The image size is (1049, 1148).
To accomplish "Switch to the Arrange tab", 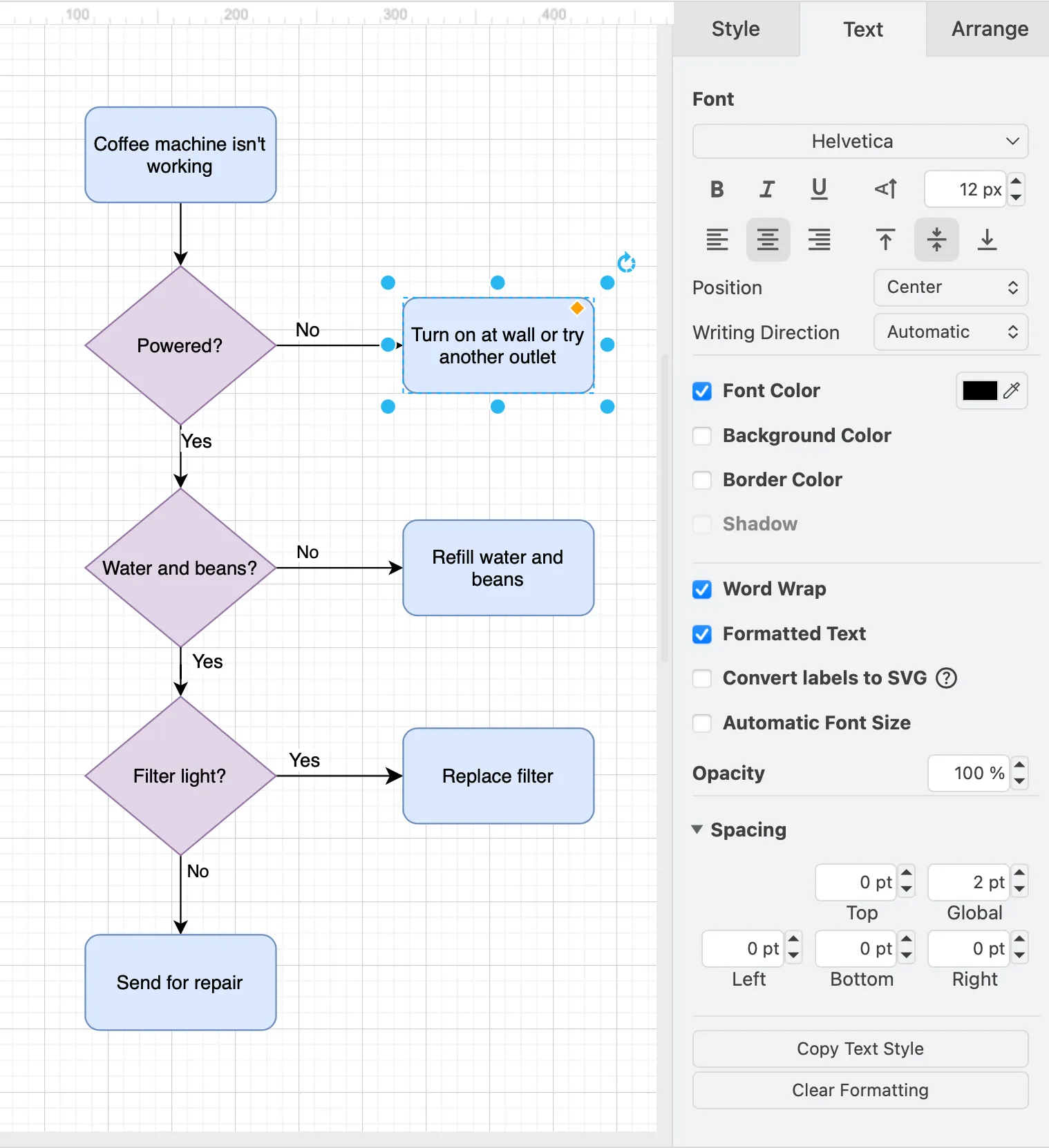I will coord(990,29).
